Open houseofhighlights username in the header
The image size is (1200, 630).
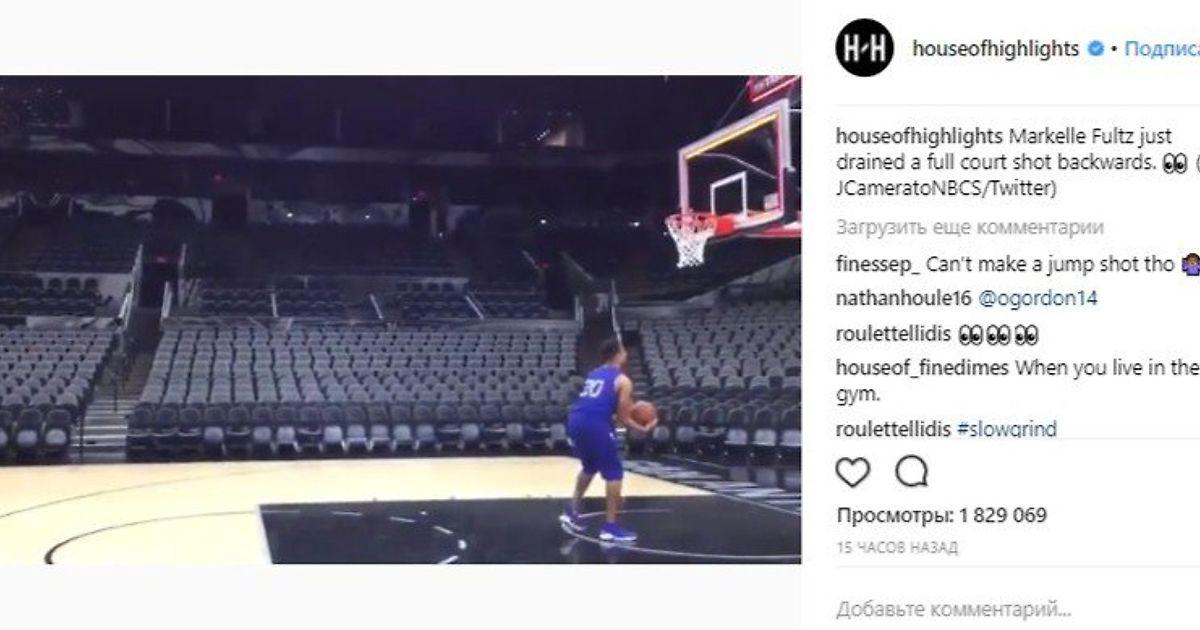996,49
